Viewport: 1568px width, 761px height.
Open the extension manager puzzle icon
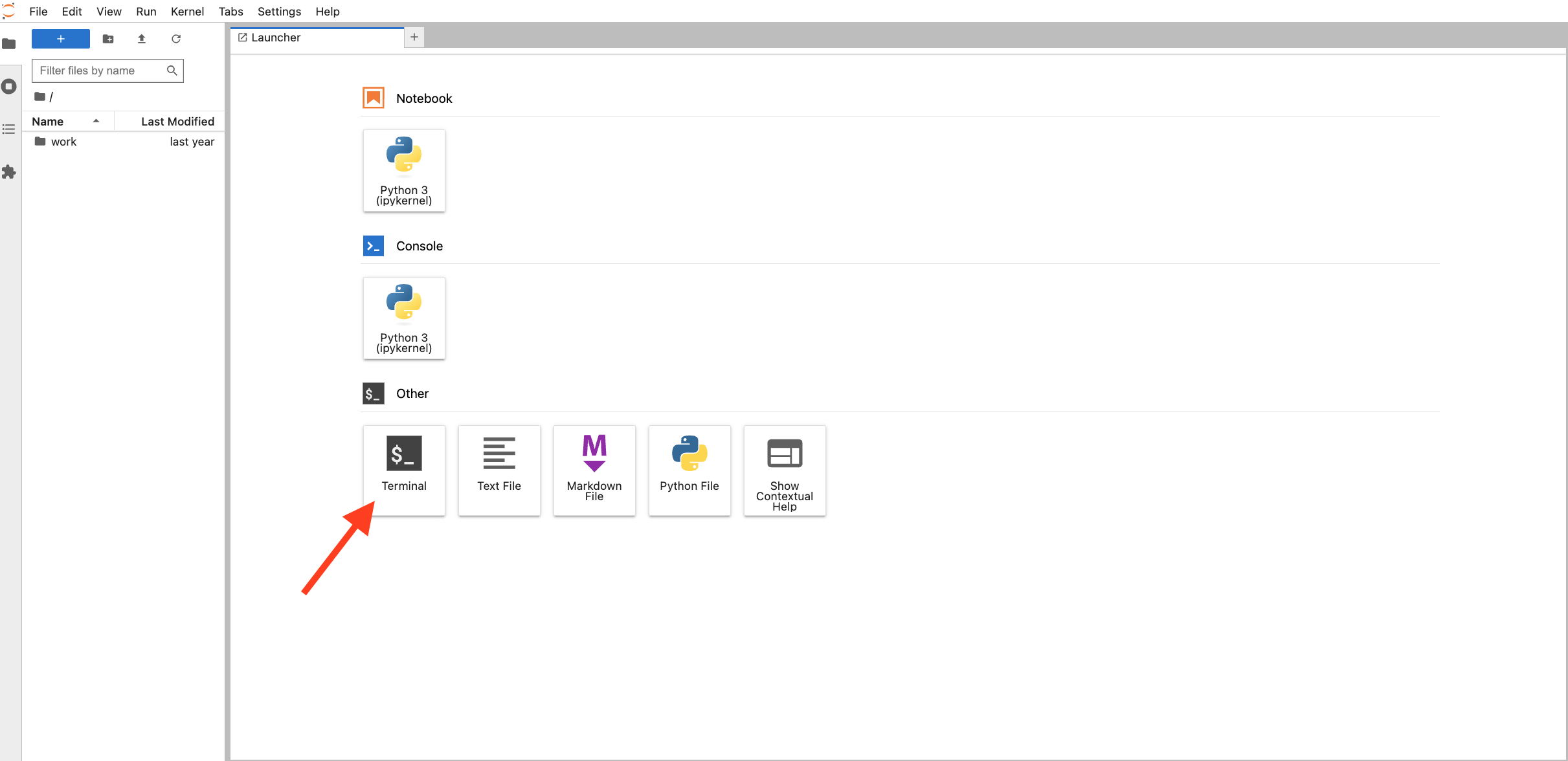point(9,172)
